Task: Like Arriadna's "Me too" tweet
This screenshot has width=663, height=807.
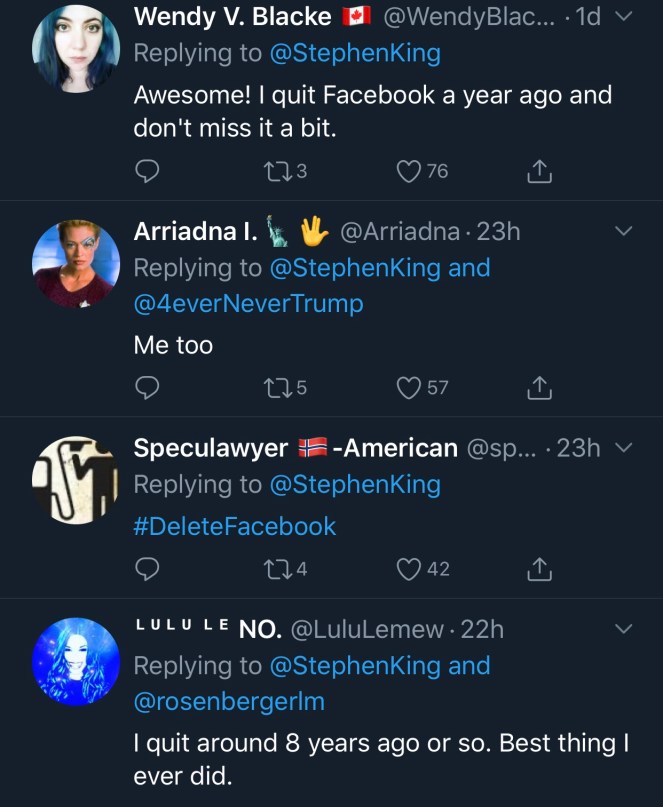Action: [409, 387]
